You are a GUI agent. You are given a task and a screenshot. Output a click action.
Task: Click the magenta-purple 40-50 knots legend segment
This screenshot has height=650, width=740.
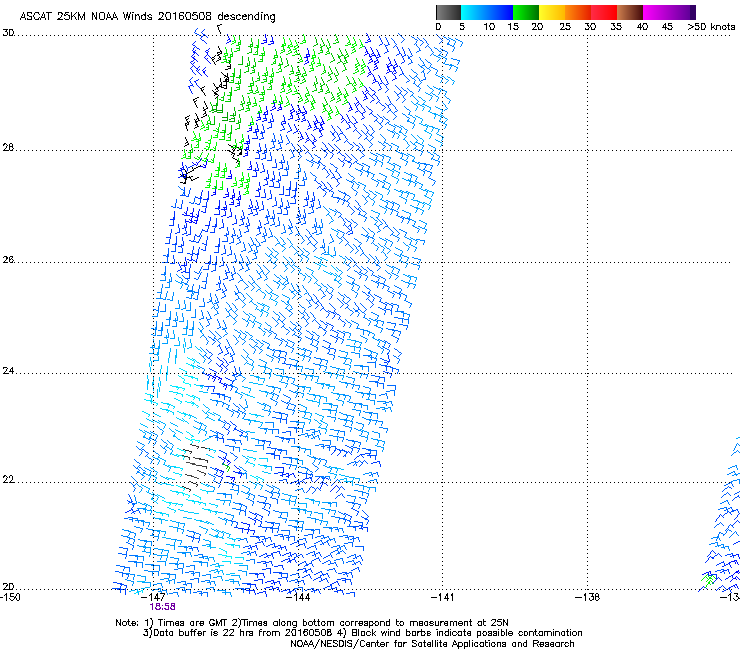[669, 12]
